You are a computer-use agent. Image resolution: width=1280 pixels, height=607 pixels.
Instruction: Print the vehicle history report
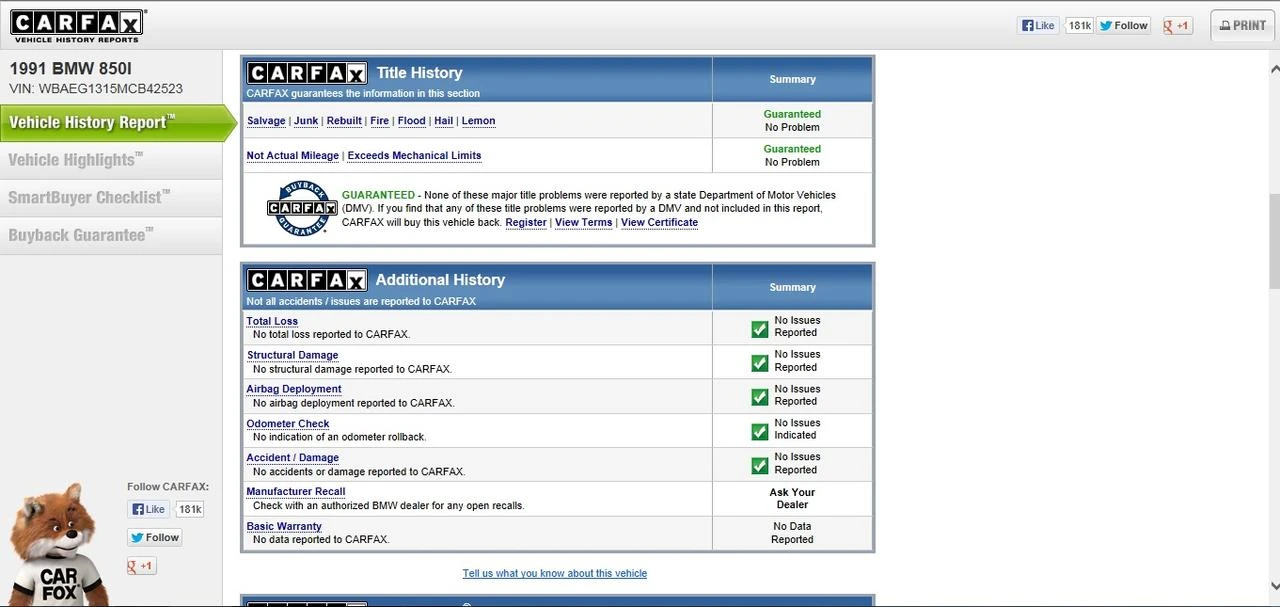1242,26
